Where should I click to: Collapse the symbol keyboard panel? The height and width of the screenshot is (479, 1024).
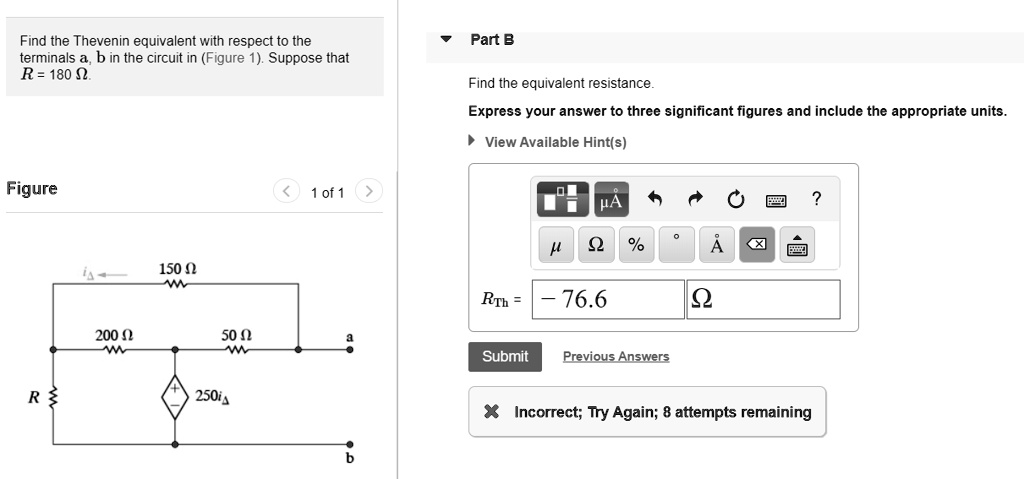[797, 244]
